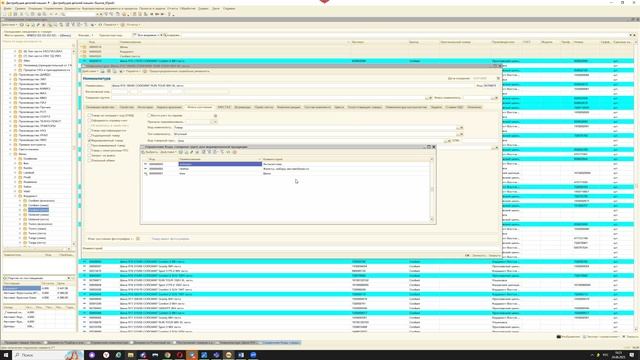This screenshot has width=640, height=360.
Task: Click Записать in the Номенклатура form
Action: [479, 256]
